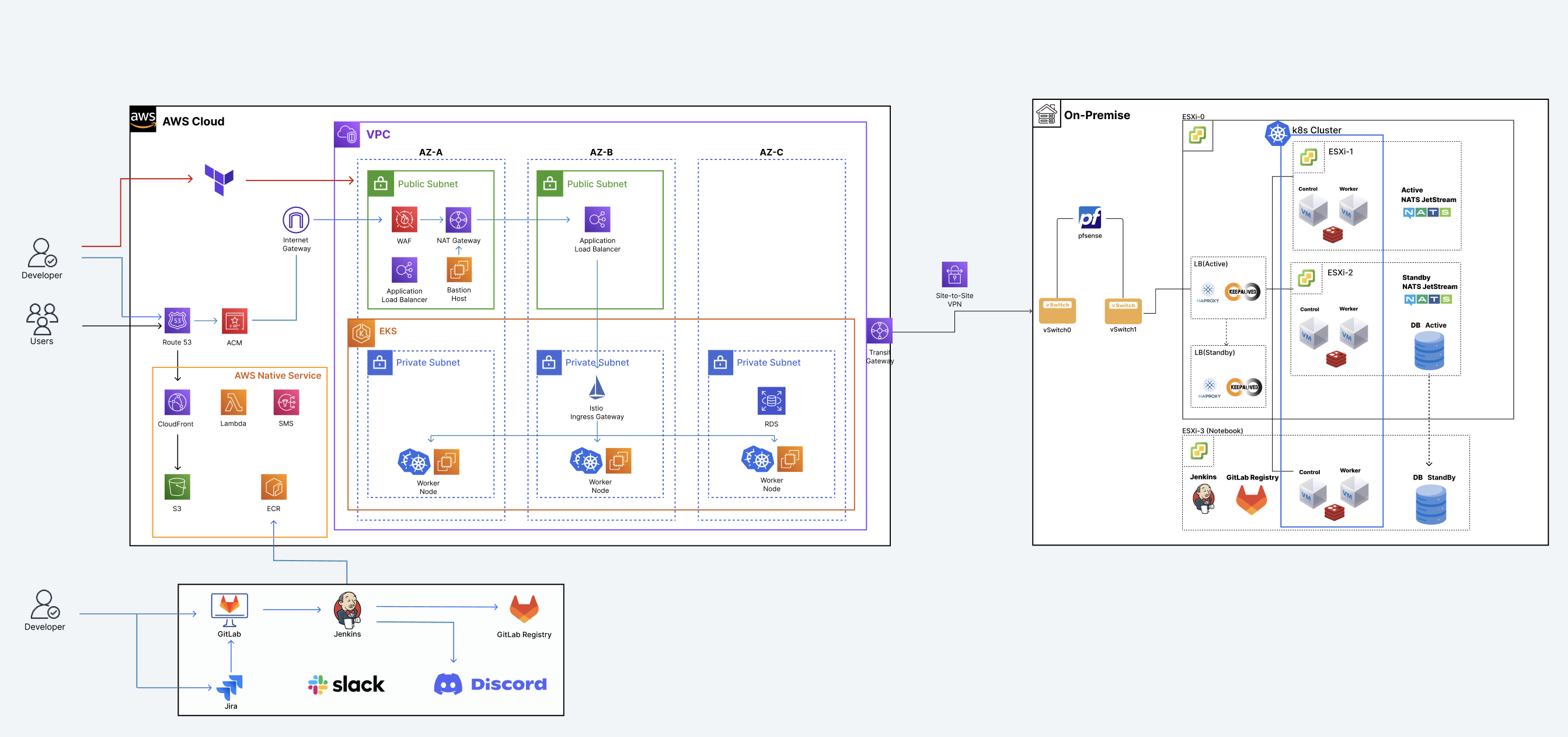Select the ESXi-1 VMware icon
This screenshot has height=737, width=1568.
click(x=1309, y=157)
